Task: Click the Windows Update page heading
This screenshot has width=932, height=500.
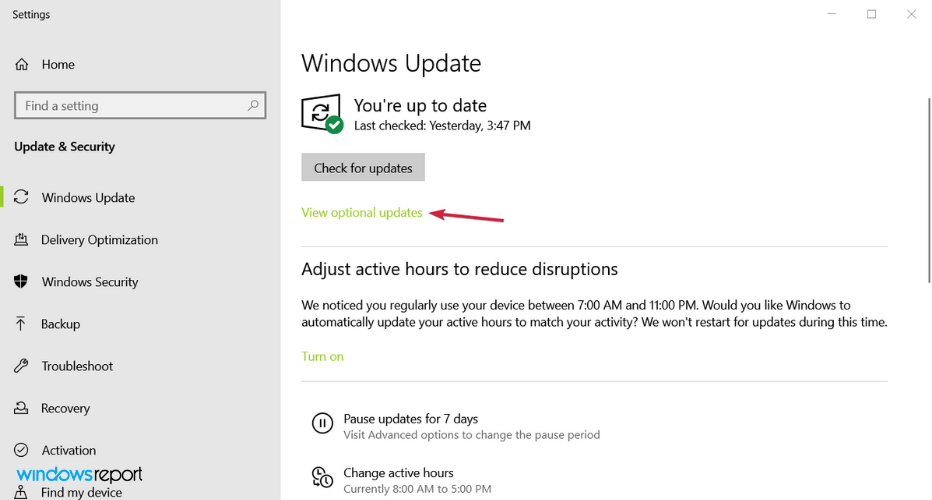Action: [391, 63]
